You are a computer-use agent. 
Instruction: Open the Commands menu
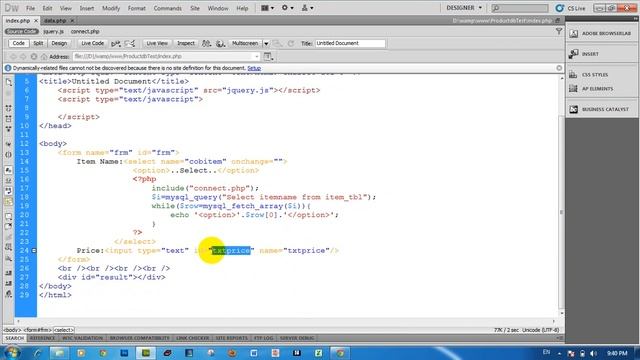pos(167,8)
